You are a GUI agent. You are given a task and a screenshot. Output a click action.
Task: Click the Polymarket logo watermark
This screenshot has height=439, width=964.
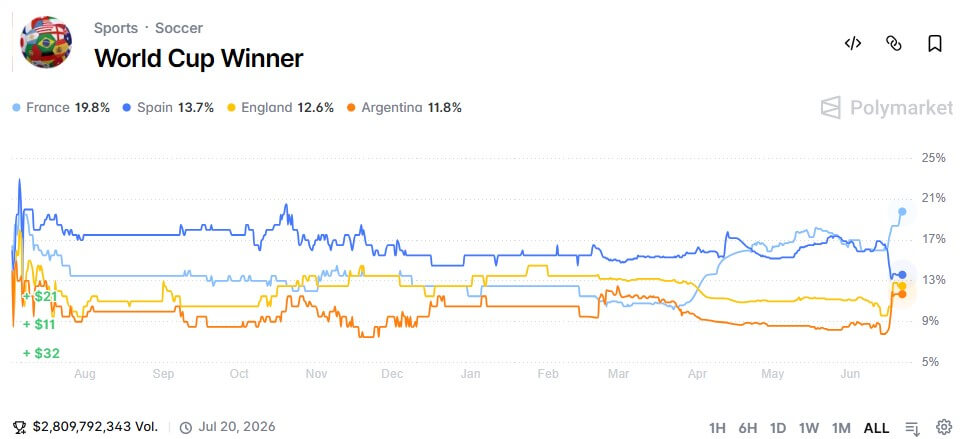887,108
